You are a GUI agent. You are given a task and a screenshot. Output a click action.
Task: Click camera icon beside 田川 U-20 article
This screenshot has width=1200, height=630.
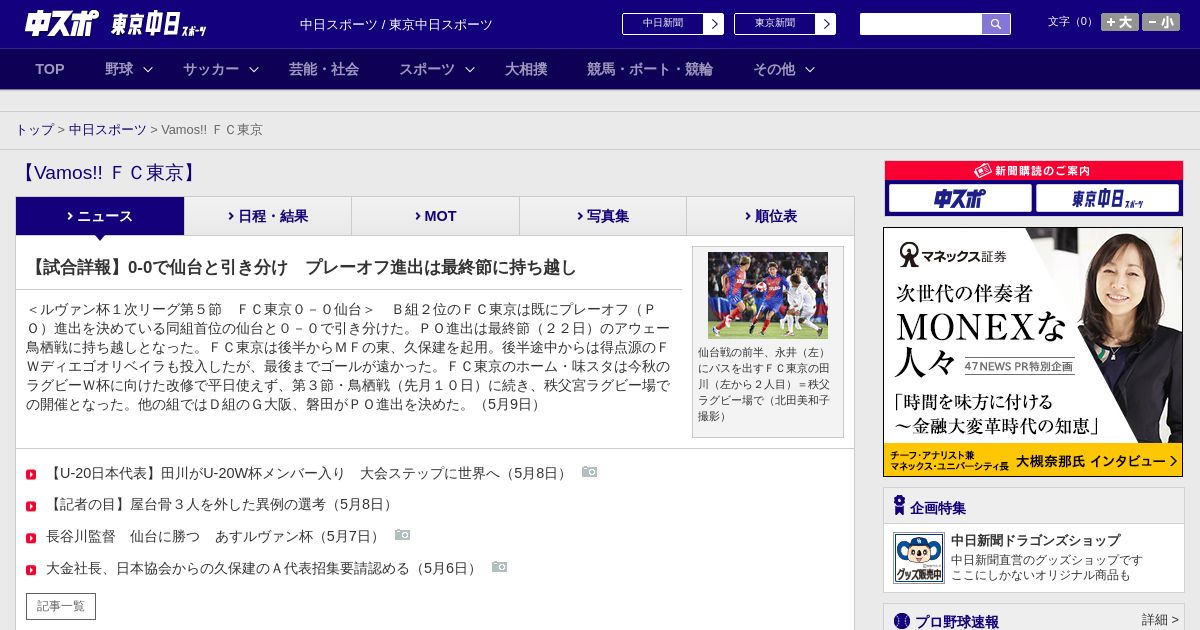[590, 472]
